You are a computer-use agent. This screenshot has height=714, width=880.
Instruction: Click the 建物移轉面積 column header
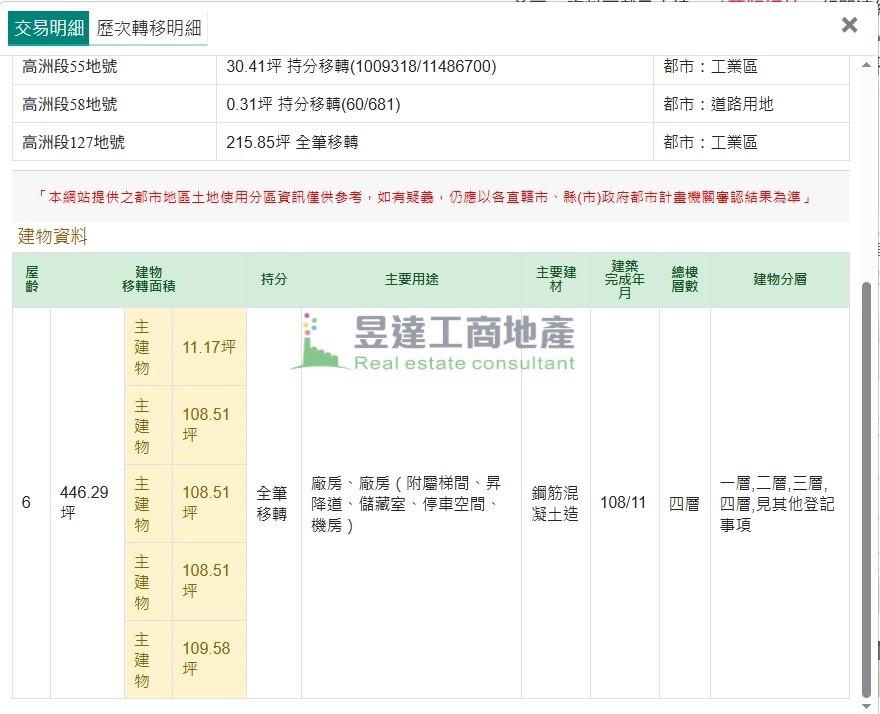[148, 279]
